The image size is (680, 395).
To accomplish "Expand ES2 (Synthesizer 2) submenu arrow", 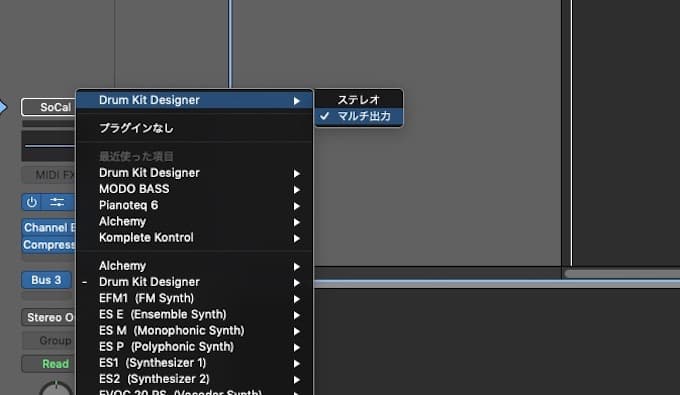I will click(x=297, y=380).
